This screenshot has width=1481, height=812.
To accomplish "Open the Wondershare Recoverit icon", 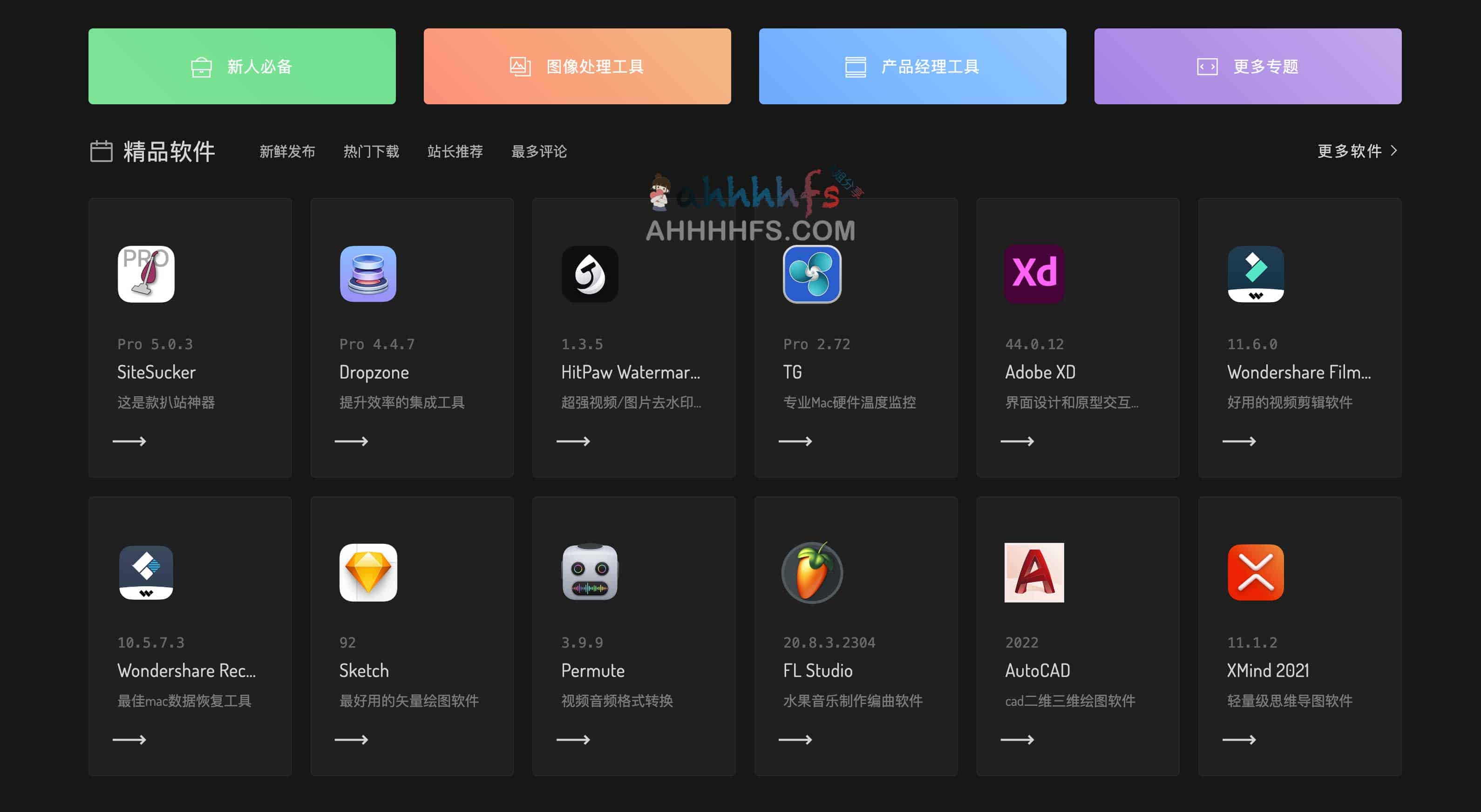I will click(x=146, y=572).
